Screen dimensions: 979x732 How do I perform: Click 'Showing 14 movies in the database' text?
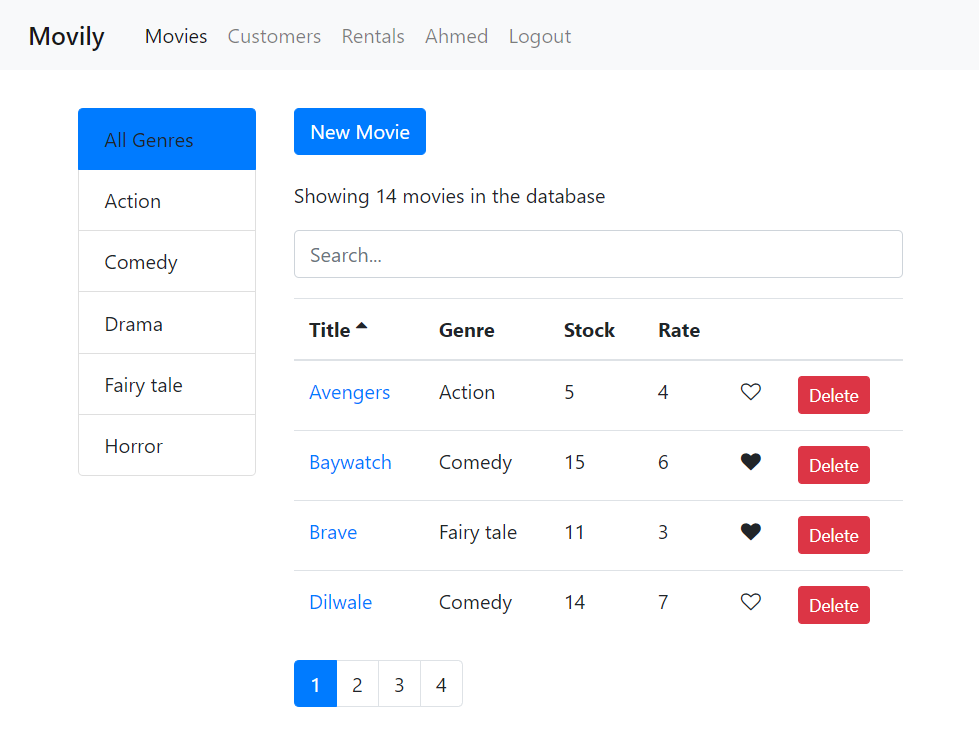pyautogui.click(x=450, y=196)
